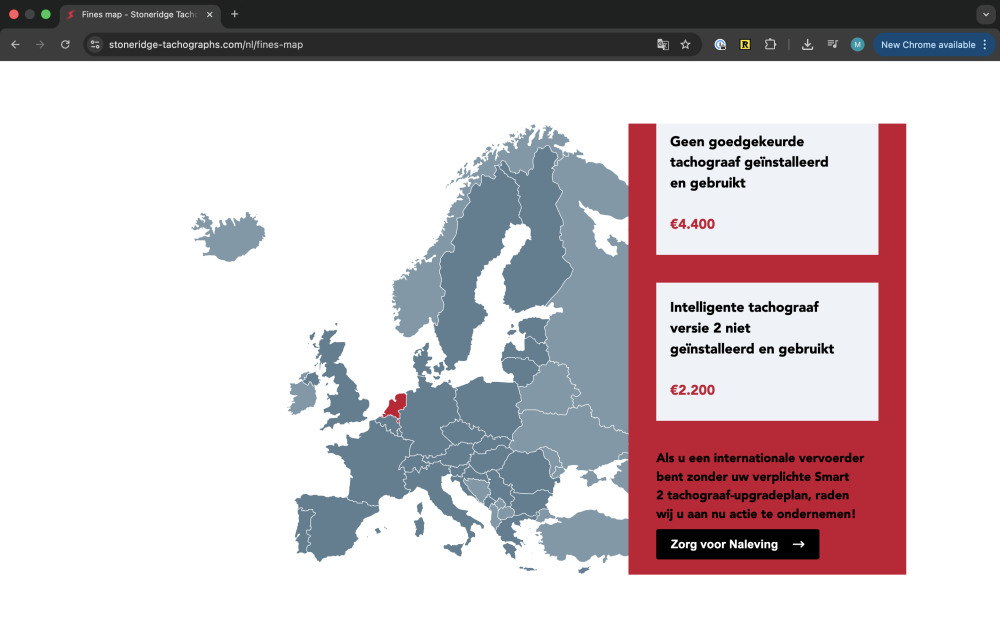Select Iceland on the Europe map

point(228,236)
